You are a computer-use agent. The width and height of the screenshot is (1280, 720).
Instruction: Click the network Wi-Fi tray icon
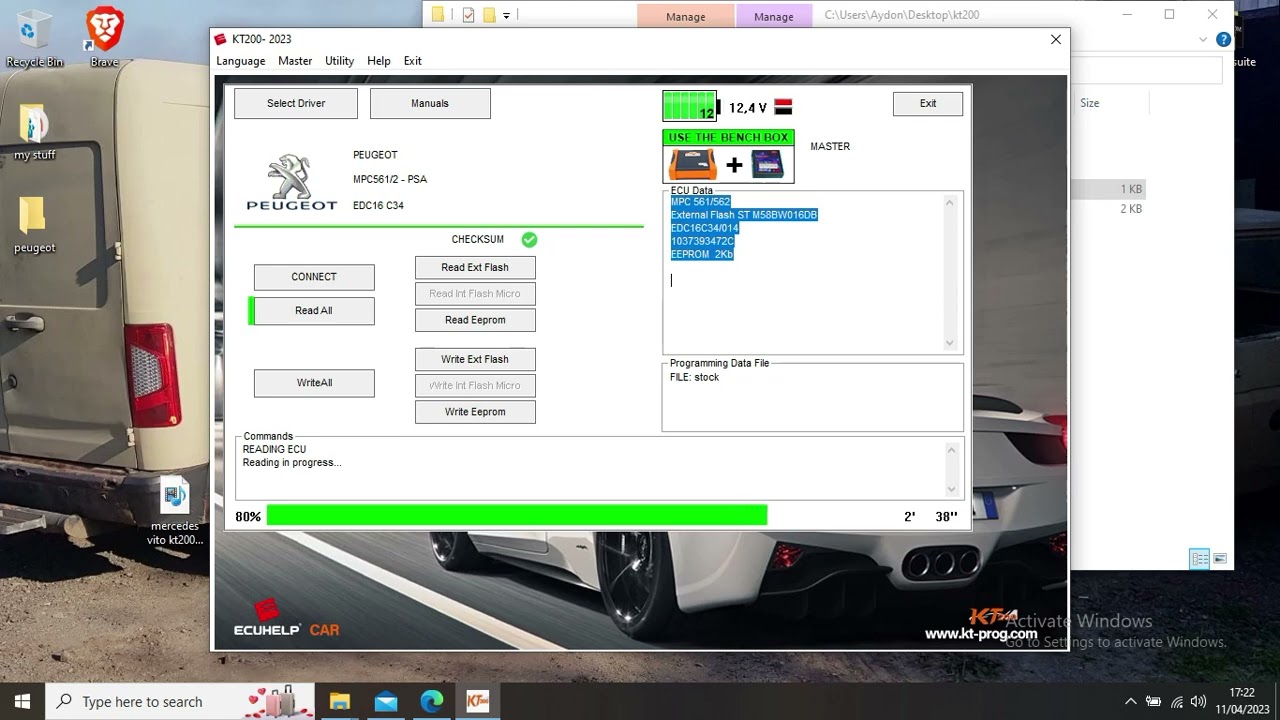(x=1177, y=702)
